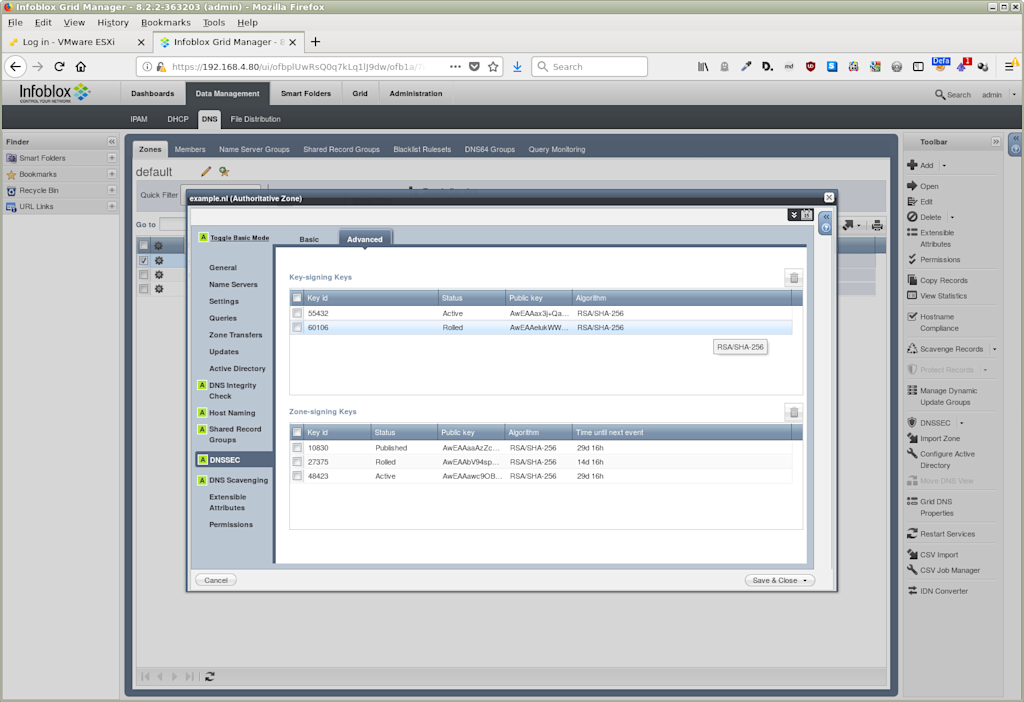Click the Firefox downloads arrow icon
1024x702 pixels.
coord(517,67)
